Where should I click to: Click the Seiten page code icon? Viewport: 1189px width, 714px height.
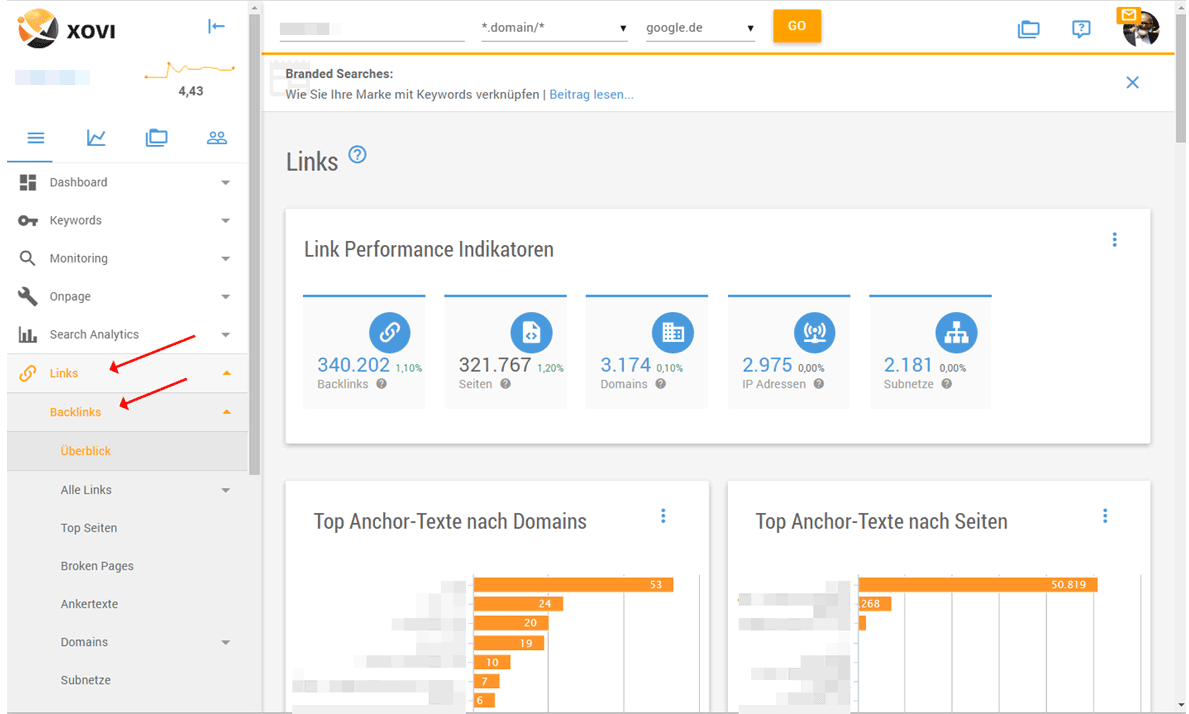pyautogui.click(x=532, y=333)
